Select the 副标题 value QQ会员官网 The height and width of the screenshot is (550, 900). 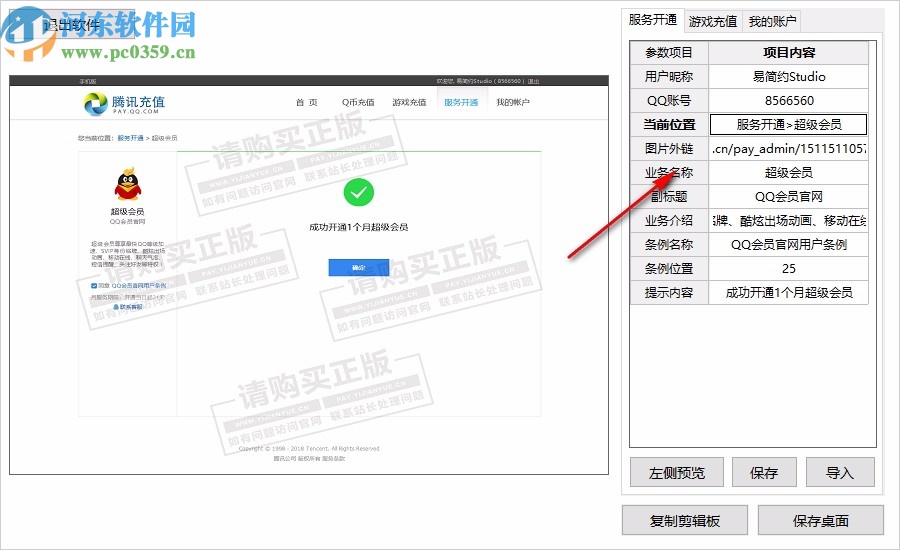click(x=789, y=197)
